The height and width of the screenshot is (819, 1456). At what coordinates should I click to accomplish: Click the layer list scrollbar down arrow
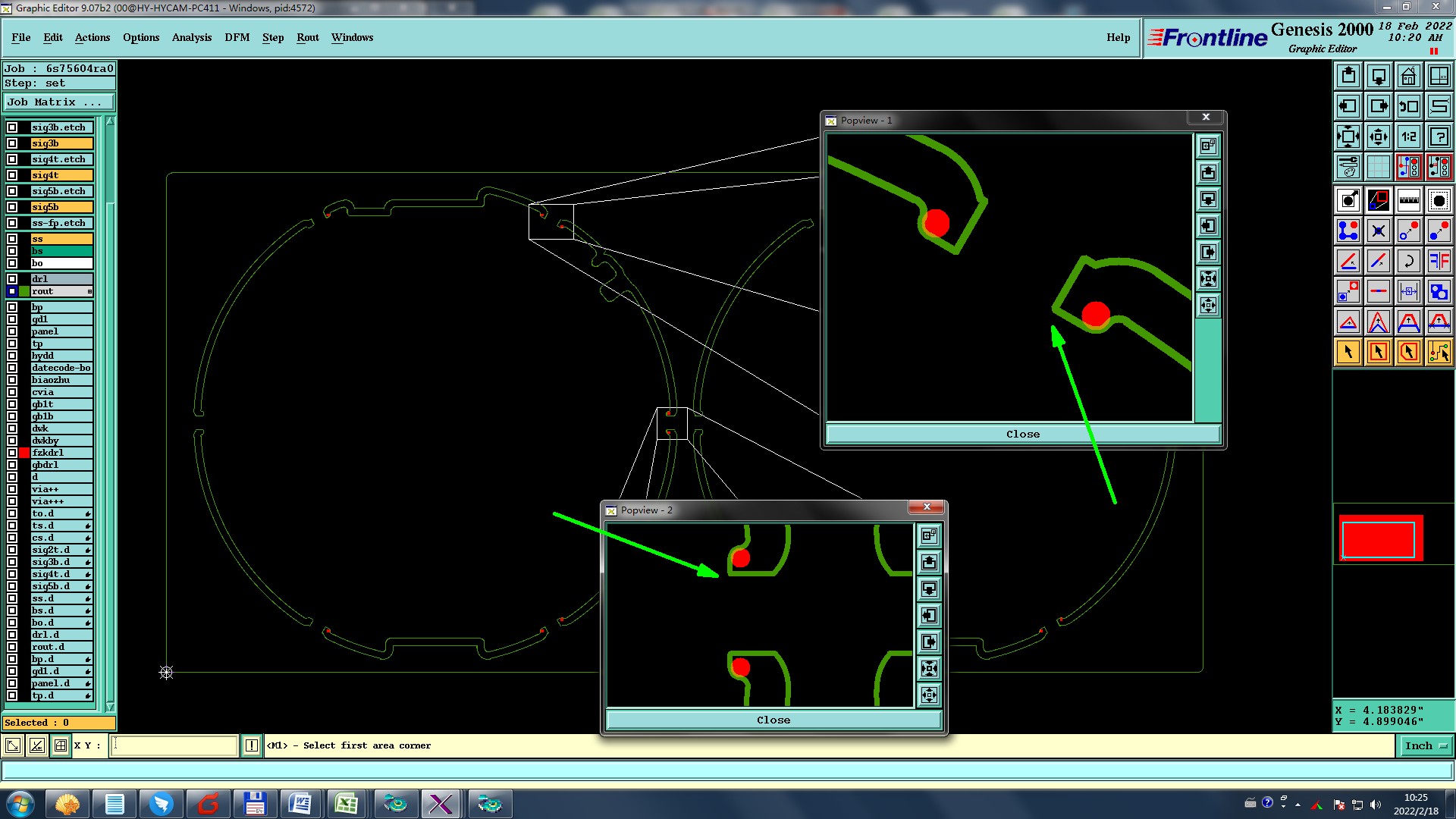point(110,707)
